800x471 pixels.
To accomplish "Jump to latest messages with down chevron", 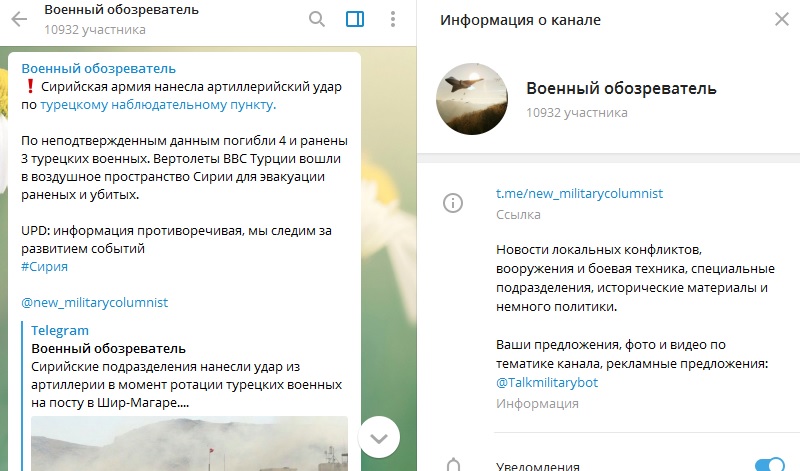I will coord(379,438).
